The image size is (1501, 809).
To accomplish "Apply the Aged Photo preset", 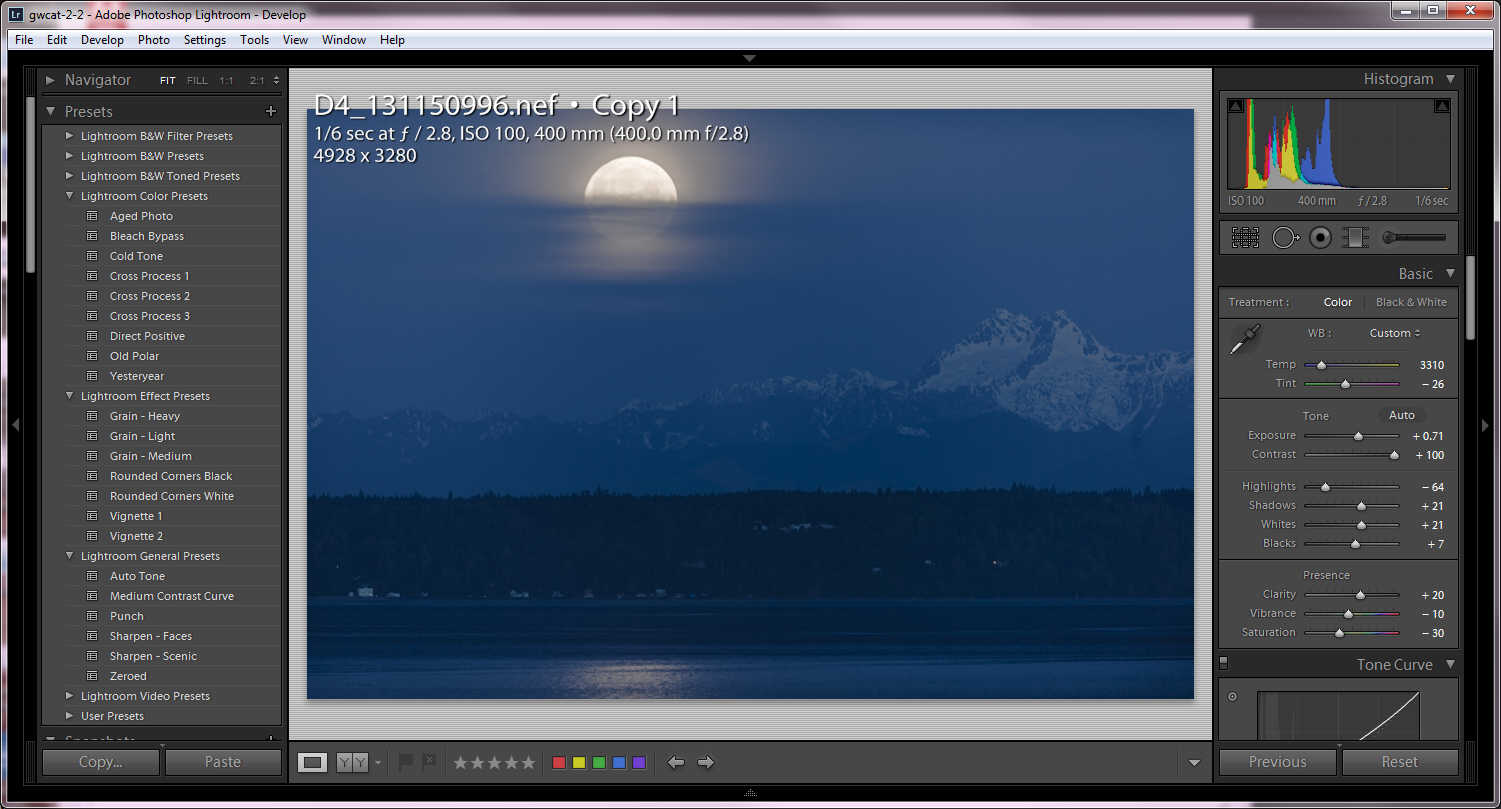I will (141, 216).
